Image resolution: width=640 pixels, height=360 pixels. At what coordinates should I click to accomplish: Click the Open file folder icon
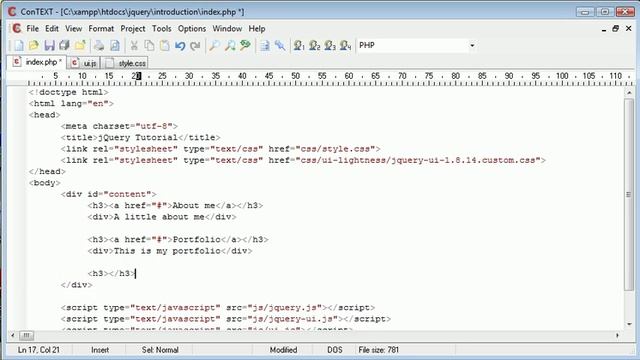tap(34, 45)
